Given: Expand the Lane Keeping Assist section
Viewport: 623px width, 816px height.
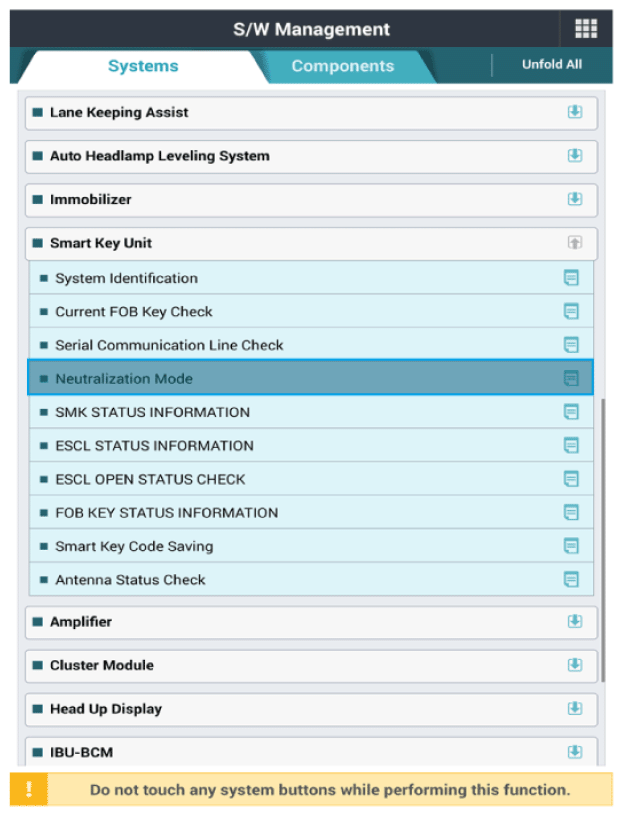Looking at the screenshot, I should pos(575,113).
